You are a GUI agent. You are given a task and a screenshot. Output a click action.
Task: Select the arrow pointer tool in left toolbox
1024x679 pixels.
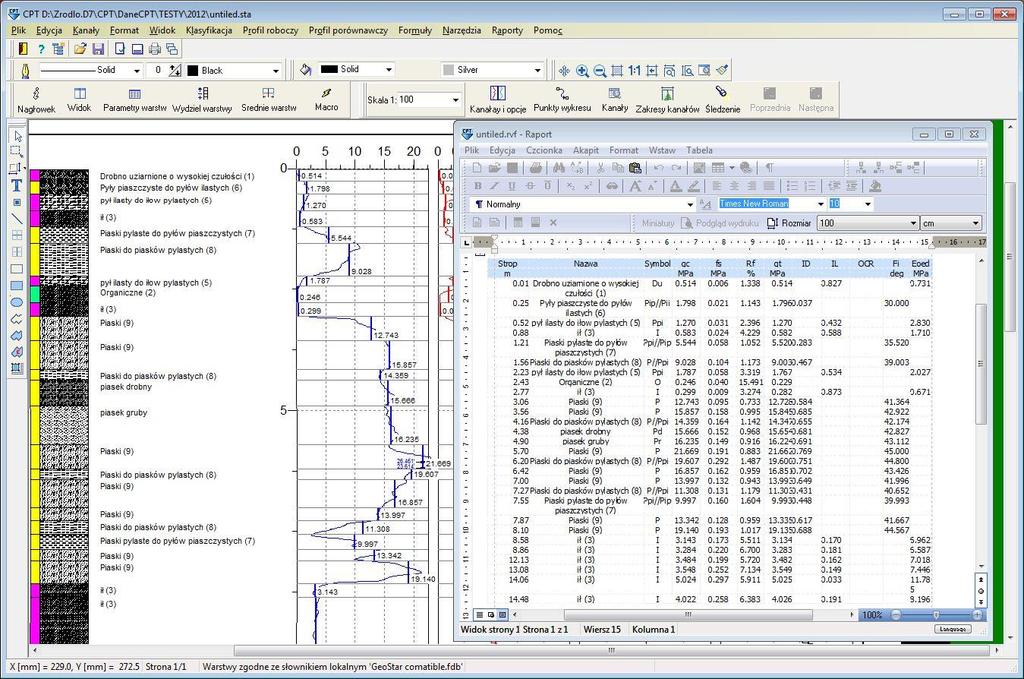17,136
